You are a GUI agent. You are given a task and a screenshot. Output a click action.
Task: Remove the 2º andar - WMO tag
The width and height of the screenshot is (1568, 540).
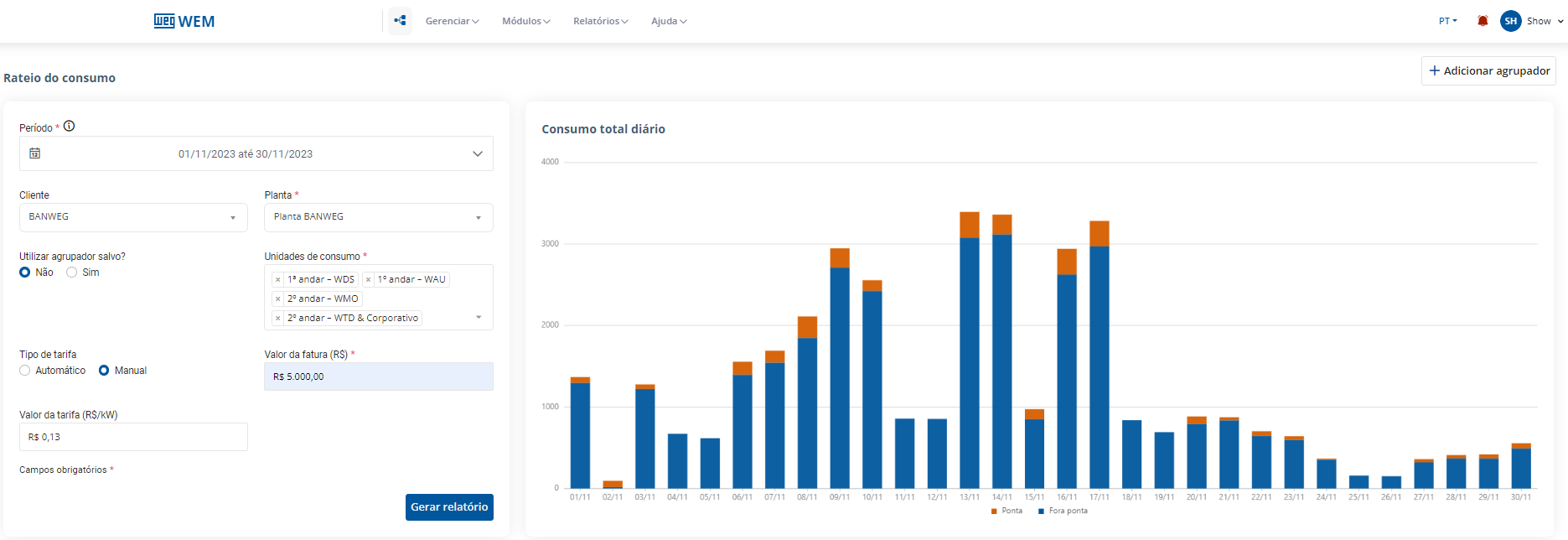click(x=278, y=299)
